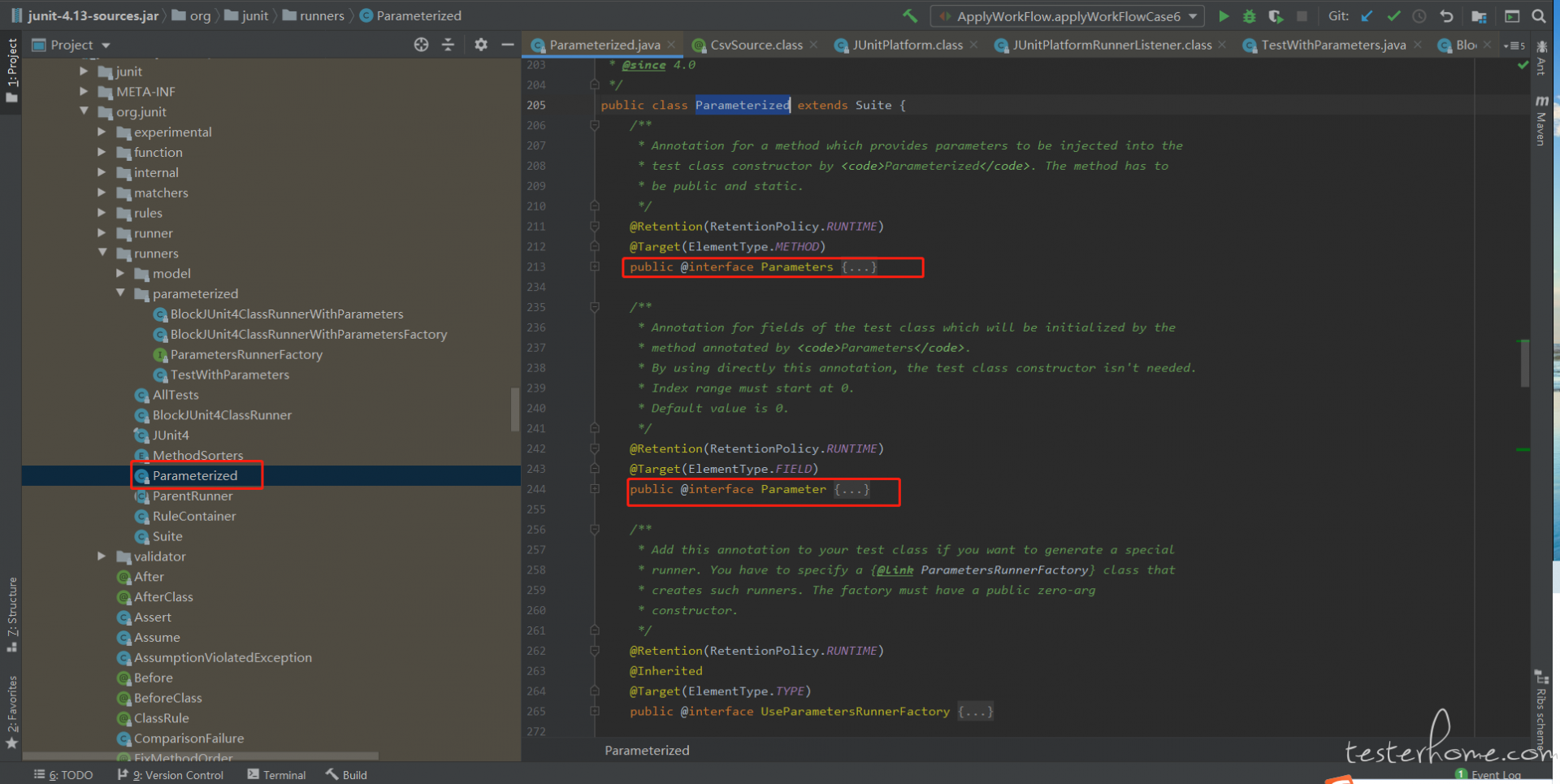The image size is (1560, 784).
Task: Expand the matchers package
Action: coord(102,193)
